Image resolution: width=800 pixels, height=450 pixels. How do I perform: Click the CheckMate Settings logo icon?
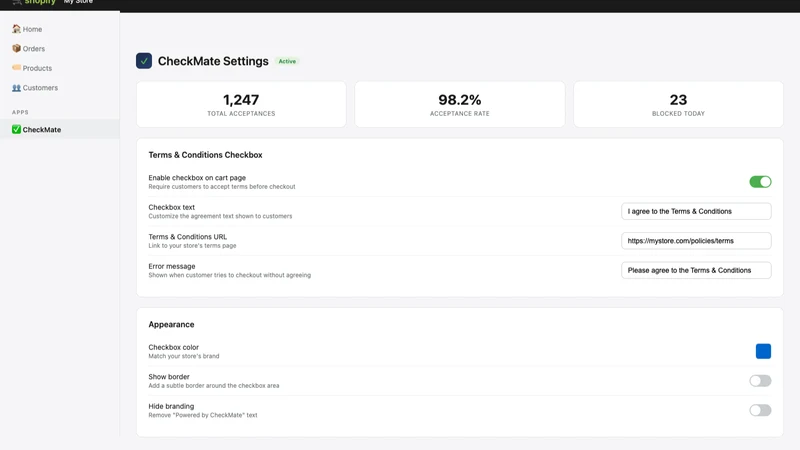click(144, 61)
